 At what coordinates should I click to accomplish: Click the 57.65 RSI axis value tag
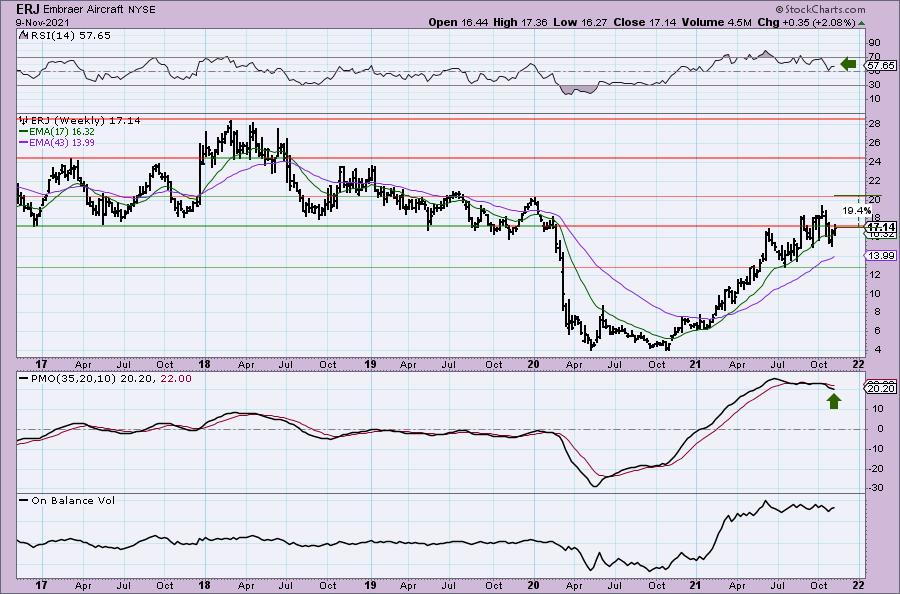881,65
